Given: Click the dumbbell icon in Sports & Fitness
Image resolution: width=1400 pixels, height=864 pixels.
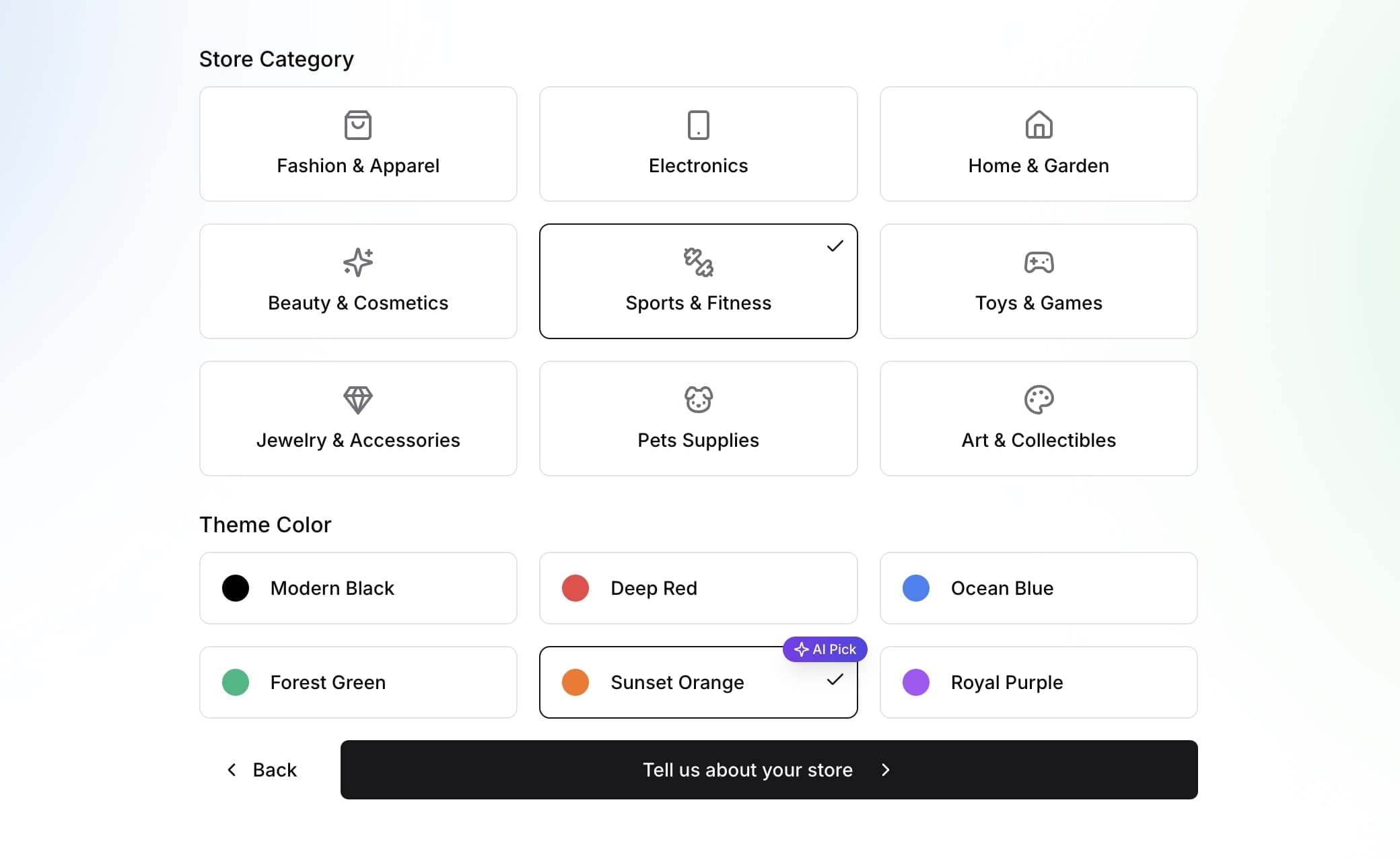Looking at the screenshot, I should (698, 262).
